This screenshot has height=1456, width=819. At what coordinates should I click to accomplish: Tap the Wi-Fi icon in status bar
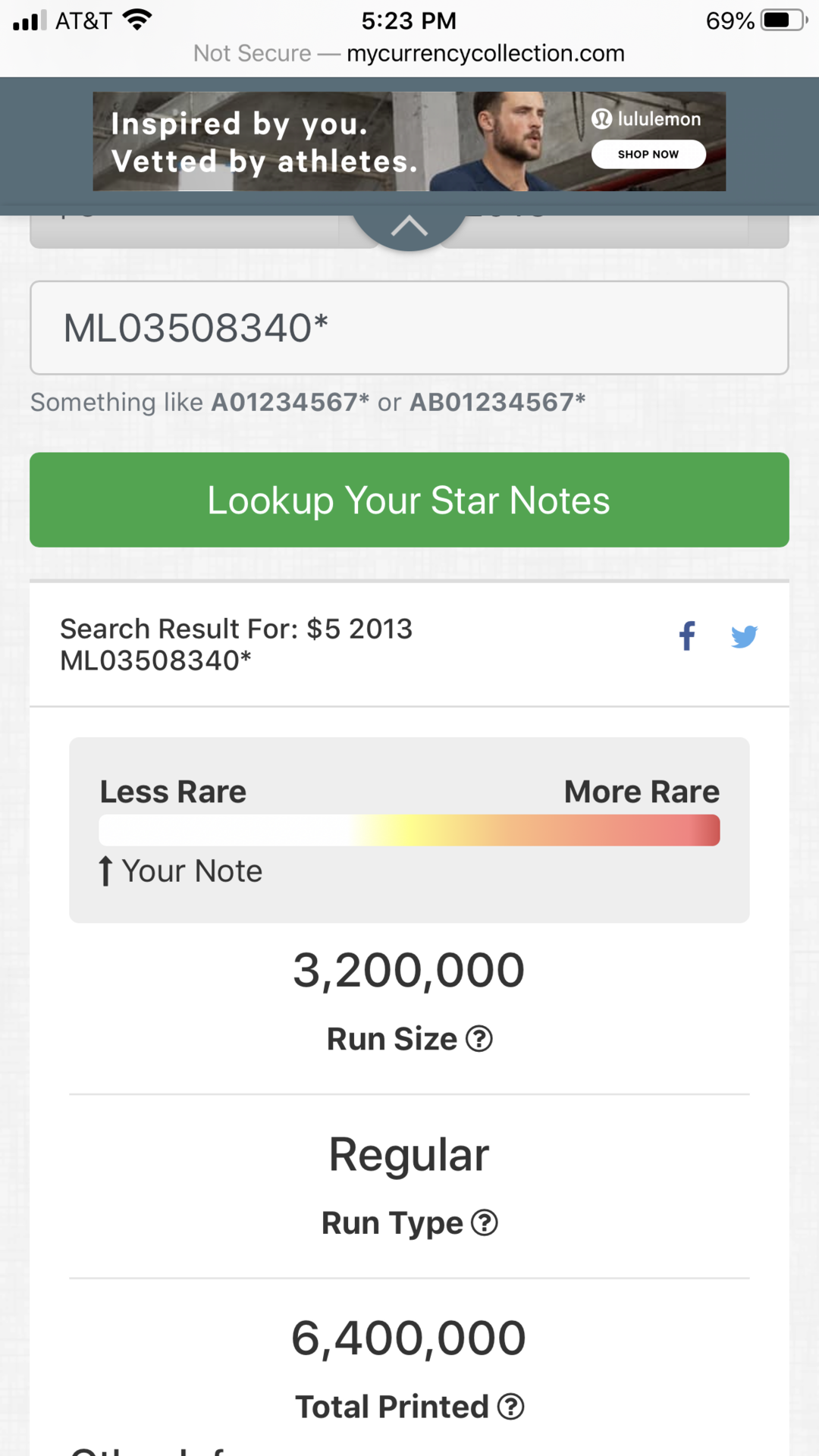tap(137, 20)
